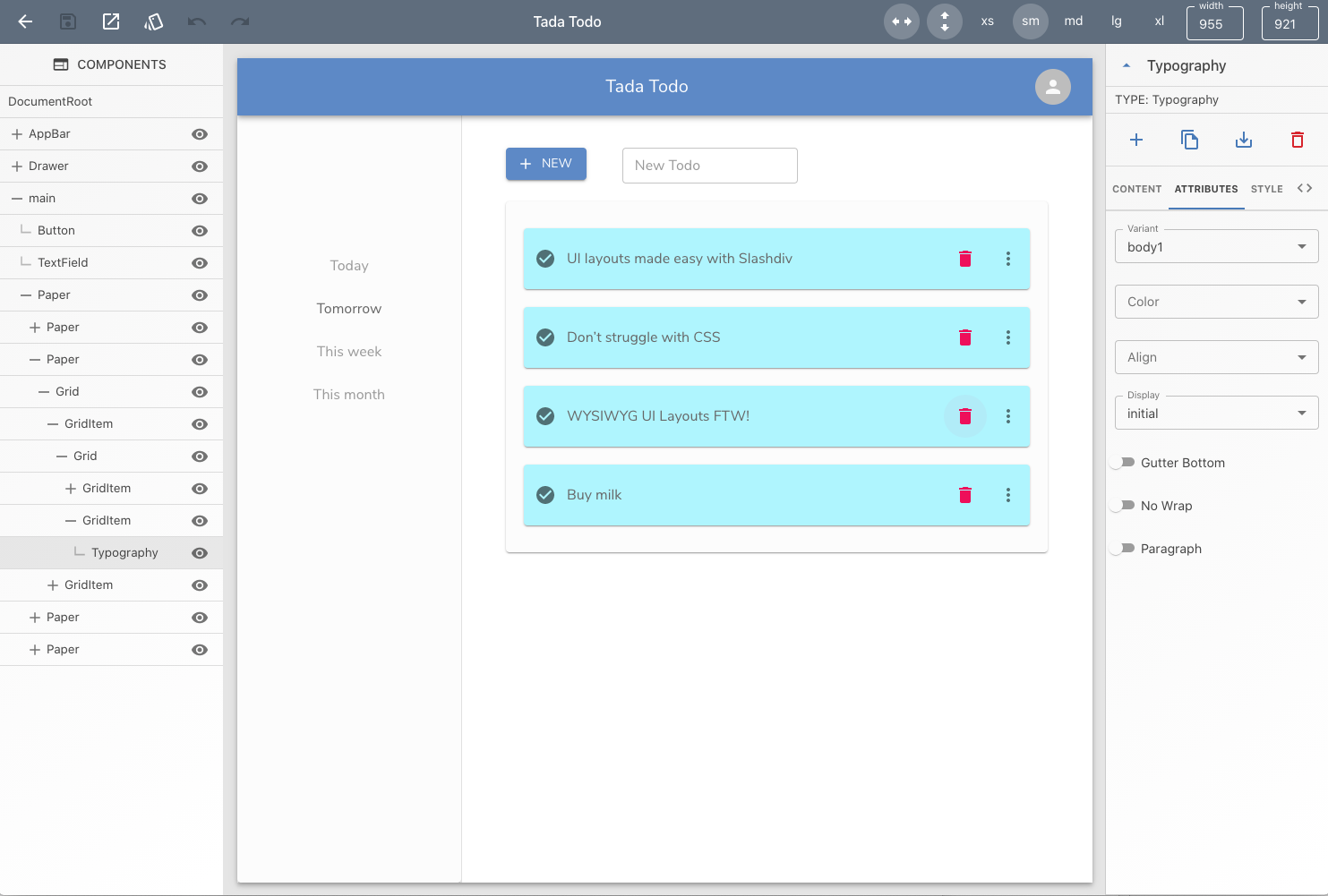Switch to the CONTENT tab
This screenshot has width=1328, height=896.
click(1136, 189)
